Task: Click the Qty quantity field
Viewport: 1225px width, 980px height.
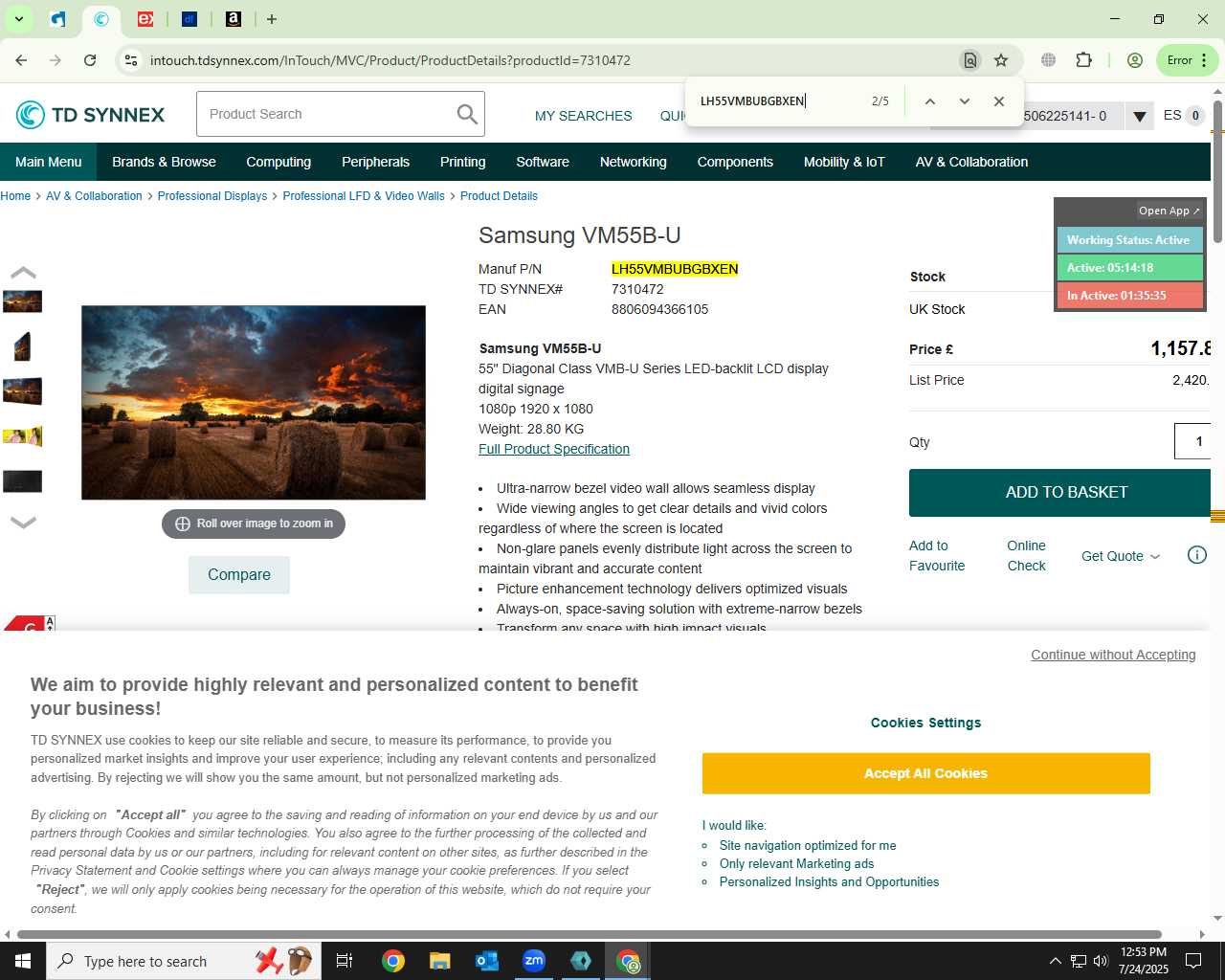Action: coord(1193,441)
